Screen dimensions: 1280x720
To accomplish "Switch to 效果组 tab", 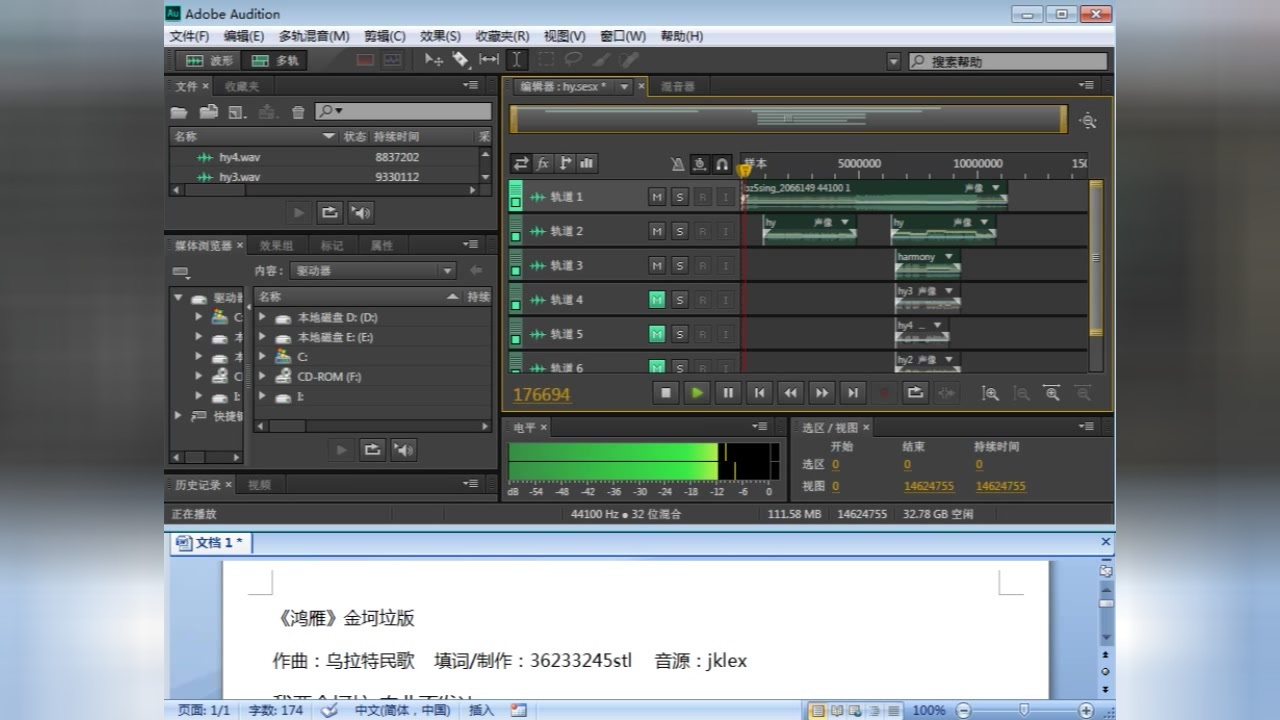I will [276, 245].
